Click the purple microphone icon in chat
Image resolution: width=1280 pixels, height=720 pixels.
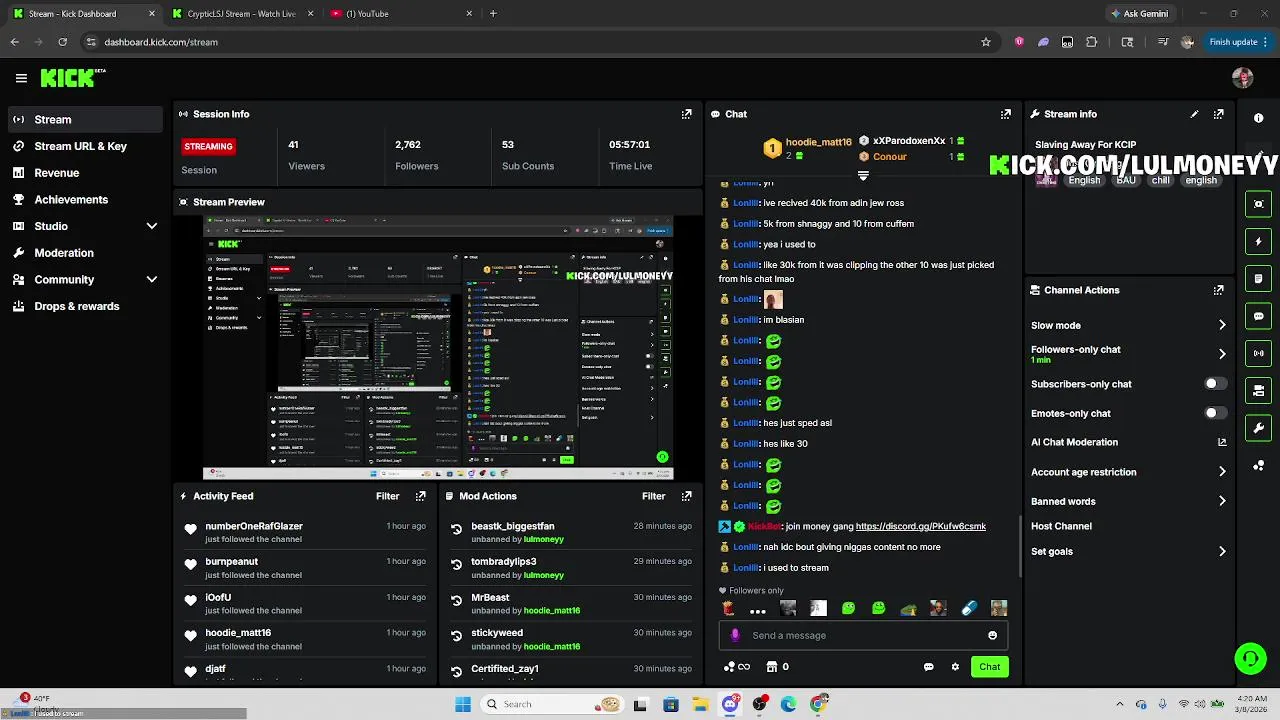[735, 635]
